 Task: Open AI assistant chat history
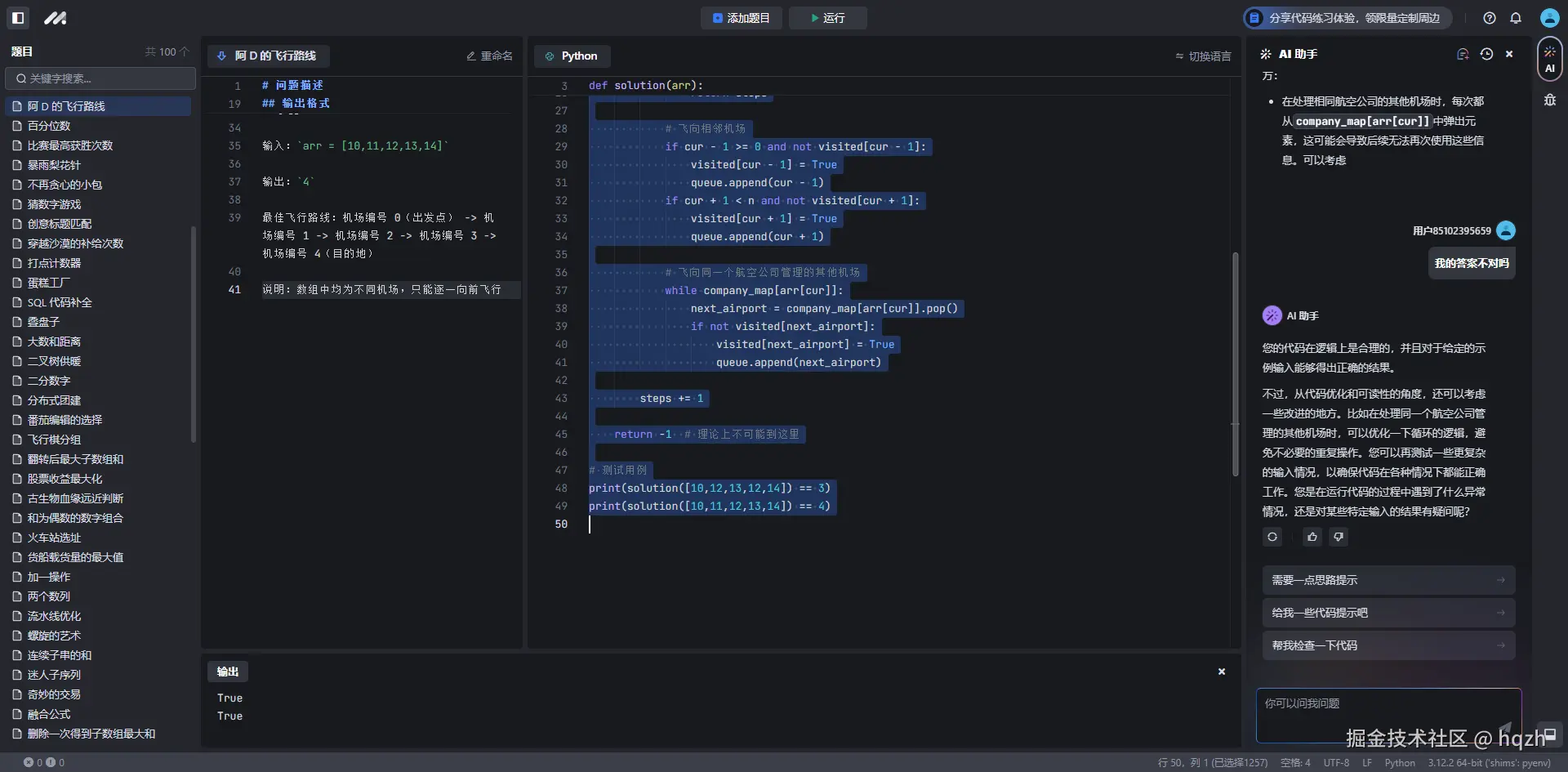point(1486,54)
